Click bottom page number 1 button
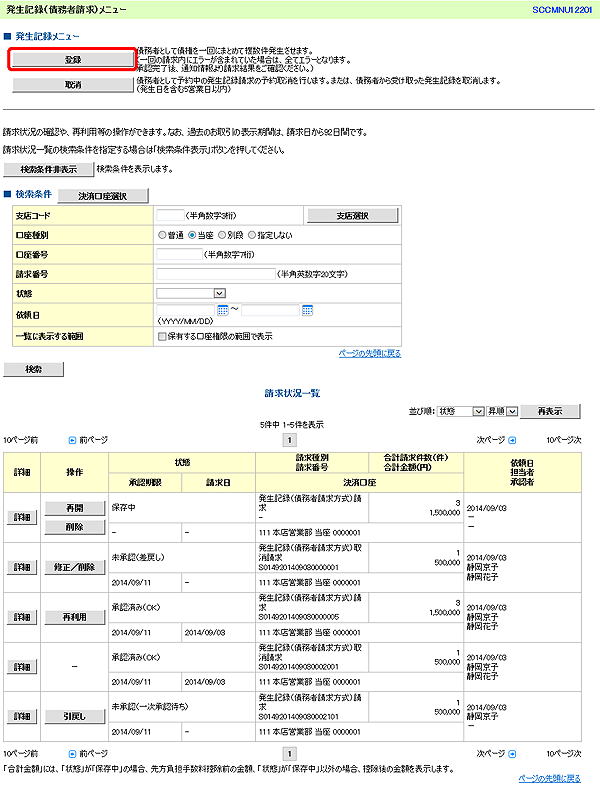600x790 pixels. [x=289, y=754]
